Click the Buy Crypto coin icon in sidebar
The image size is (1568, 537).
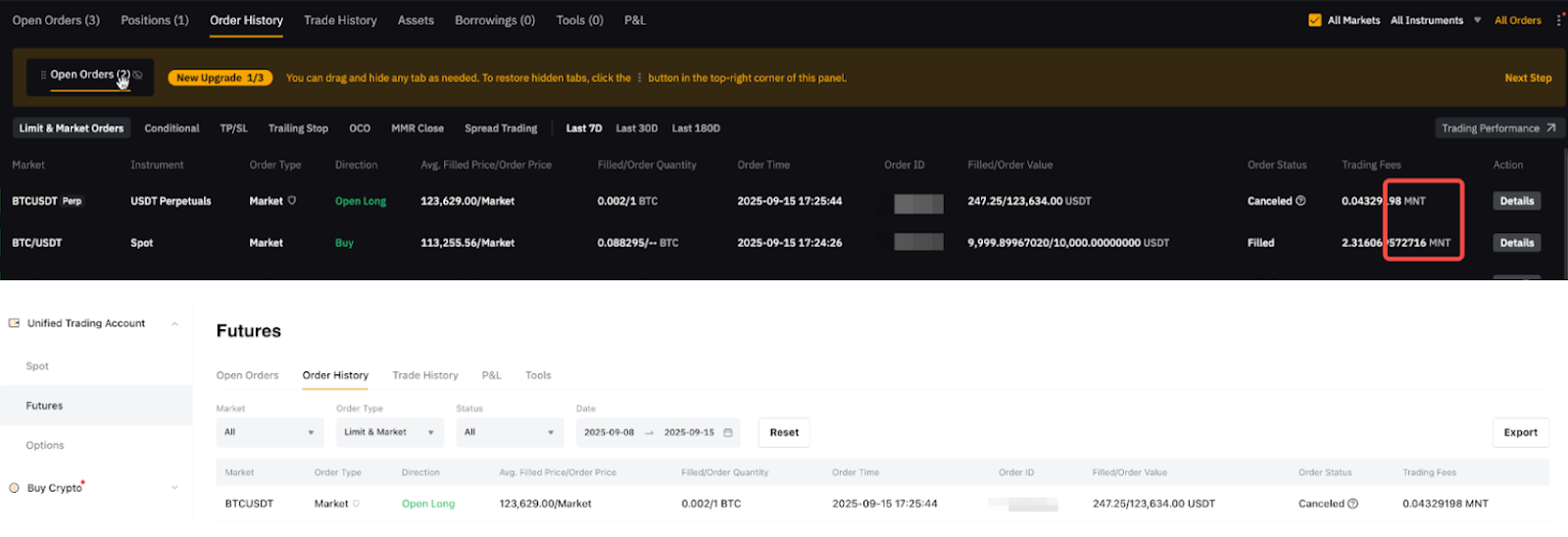point(14,488)
